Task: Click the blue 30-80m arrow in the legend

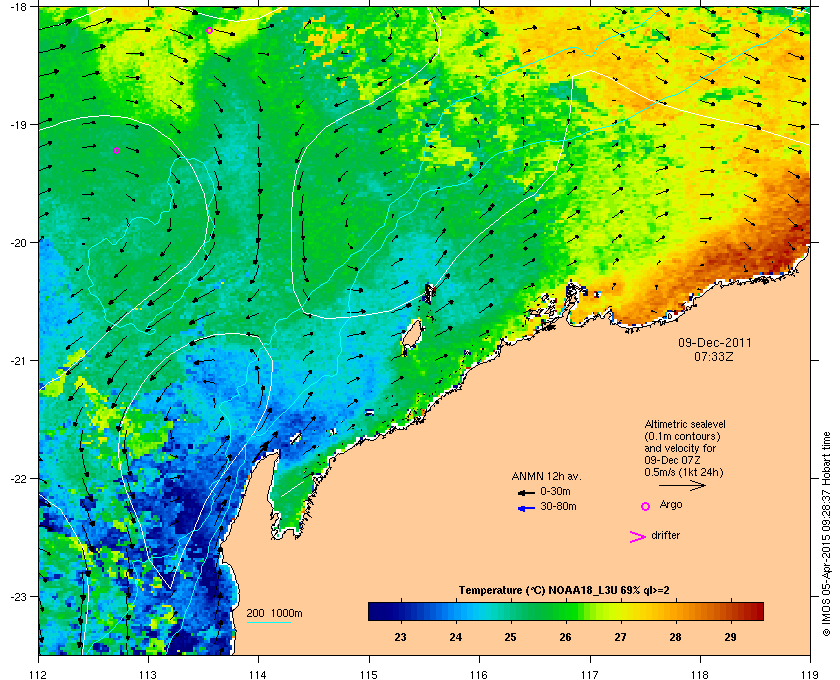Action: [x=526, y=508]
